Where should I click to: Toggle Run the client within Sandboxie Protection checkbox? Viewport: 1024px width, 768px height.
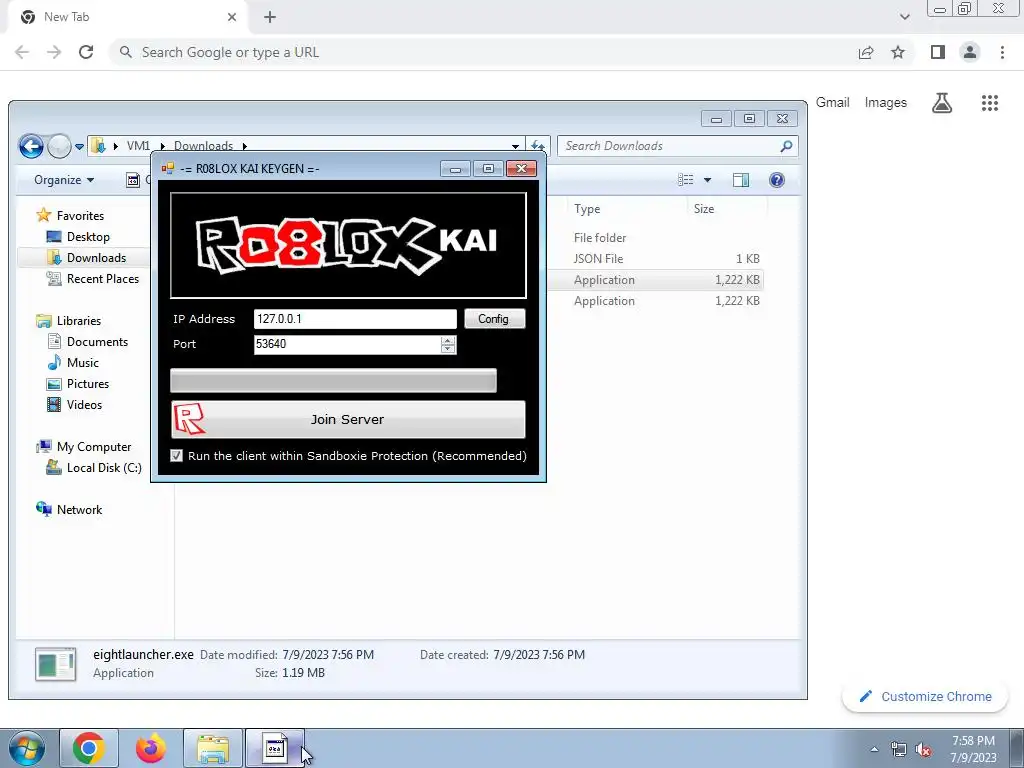point(176,456)
